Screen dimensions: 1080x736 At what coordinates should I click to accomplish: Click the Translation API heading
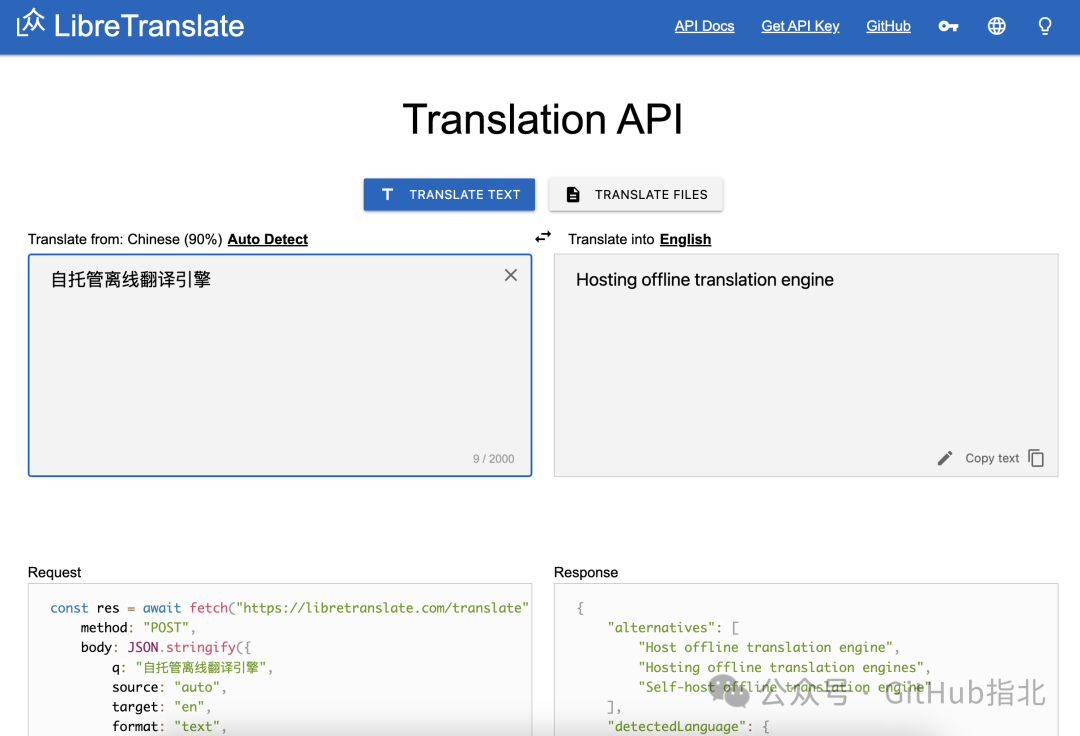(542, 119)
